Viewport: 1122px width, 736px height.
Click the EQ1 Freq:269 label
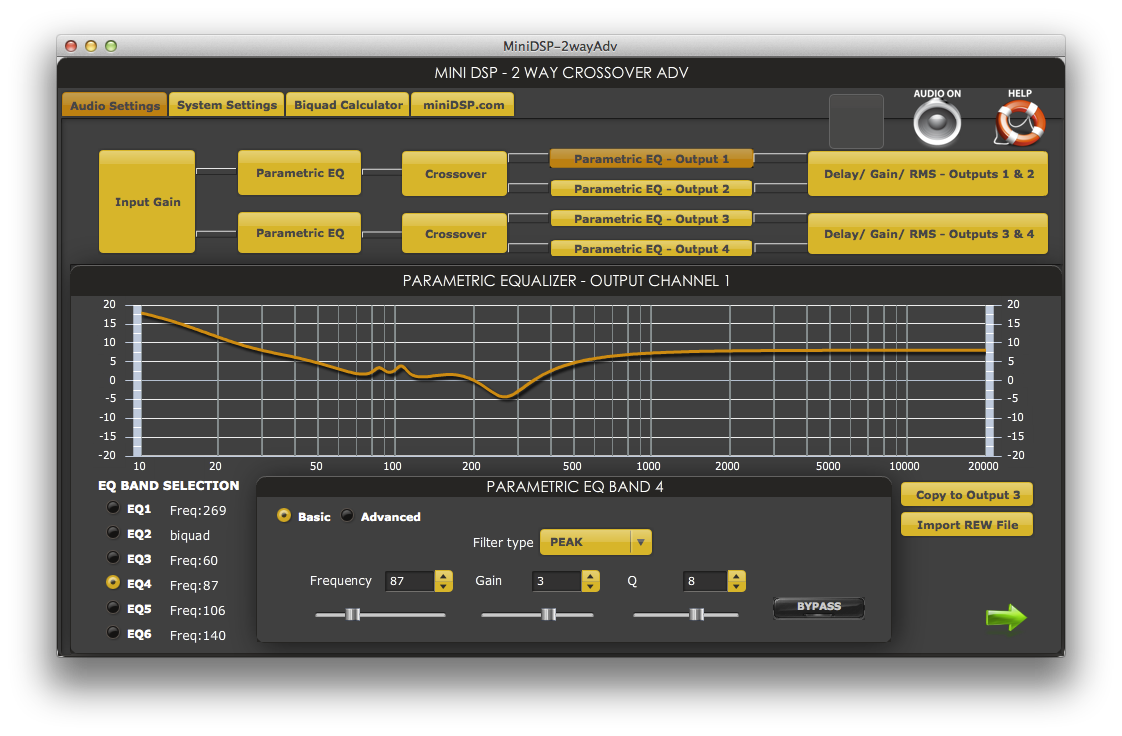(x=198, y=511)
